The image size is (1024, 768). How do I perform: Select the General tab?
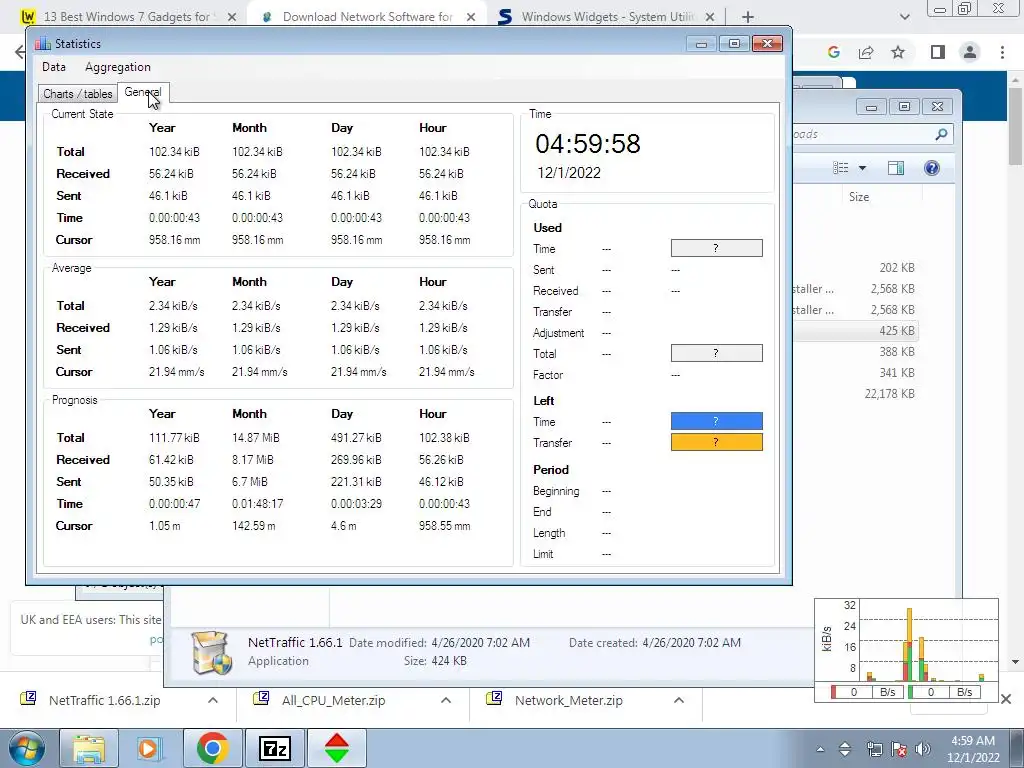(x=143, y=92)
